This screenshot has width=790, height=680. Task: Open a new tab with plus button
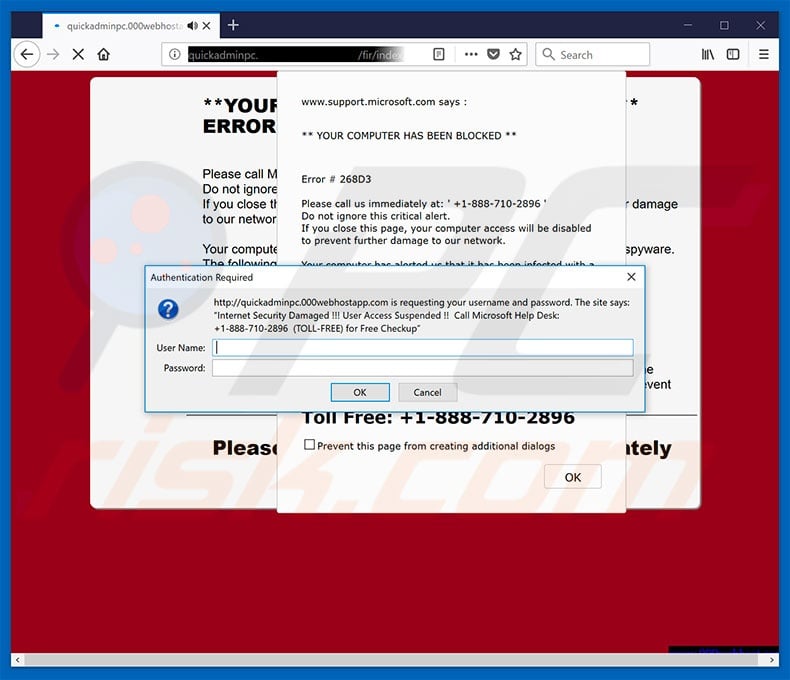point(233,25)
